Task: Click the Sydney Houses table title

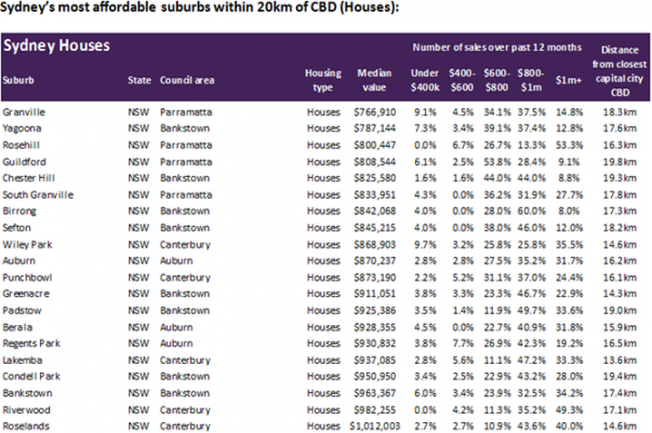Action: tap(57, 45)
